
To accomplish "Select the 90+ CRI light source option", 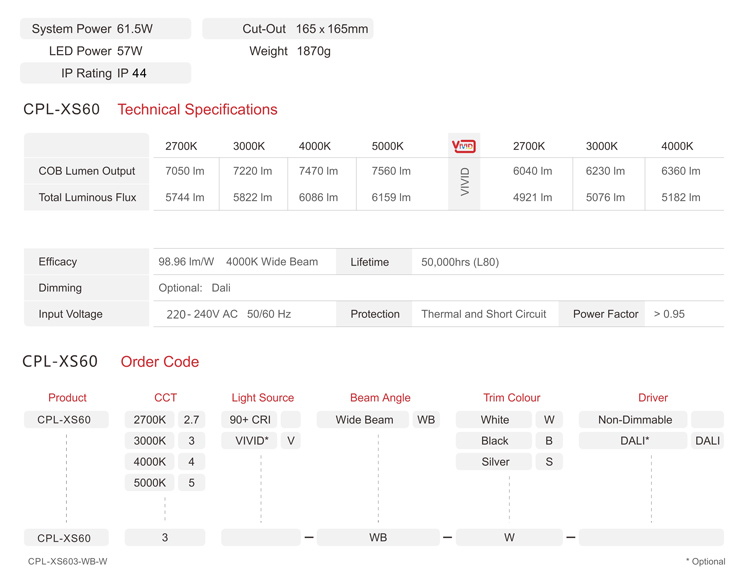I will (x=249, y=419).
